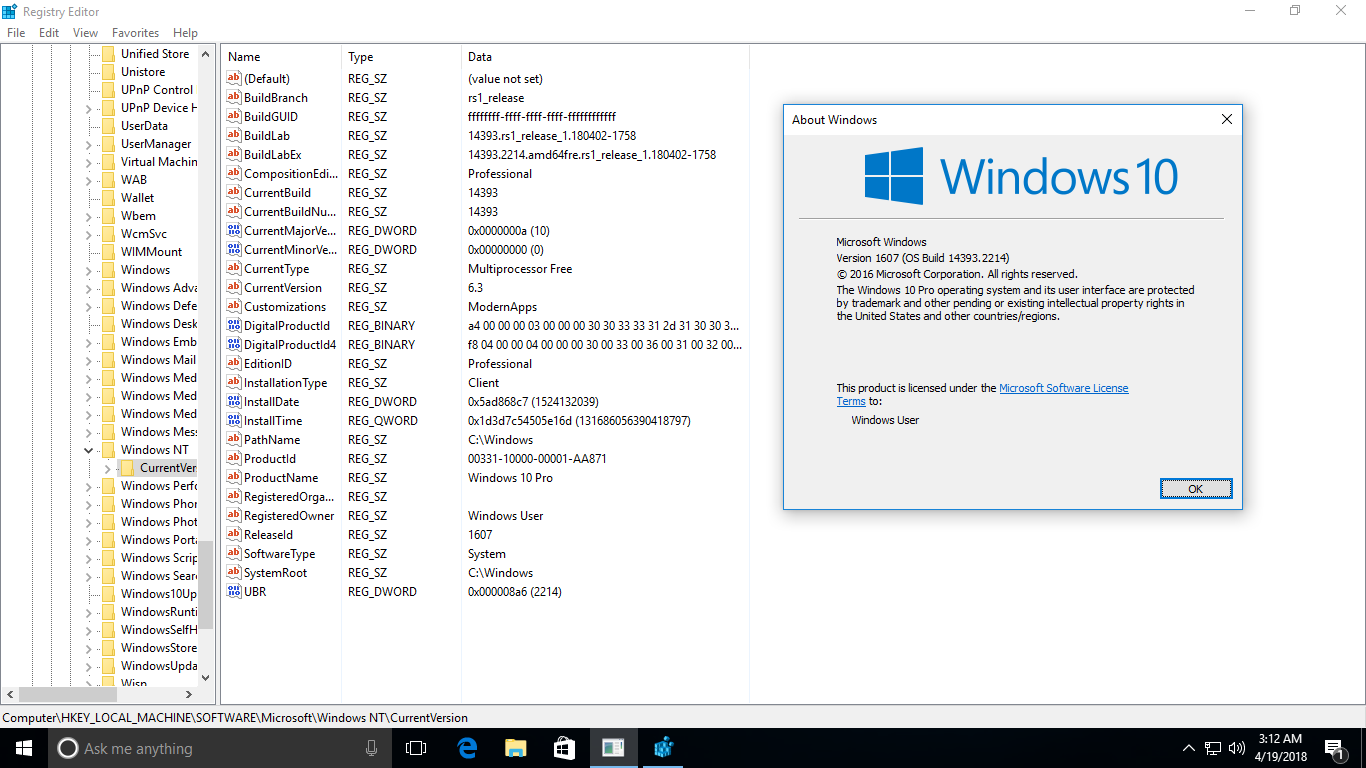
Task: Show hidden tray icons chevron
Action: pos(1189,748)
